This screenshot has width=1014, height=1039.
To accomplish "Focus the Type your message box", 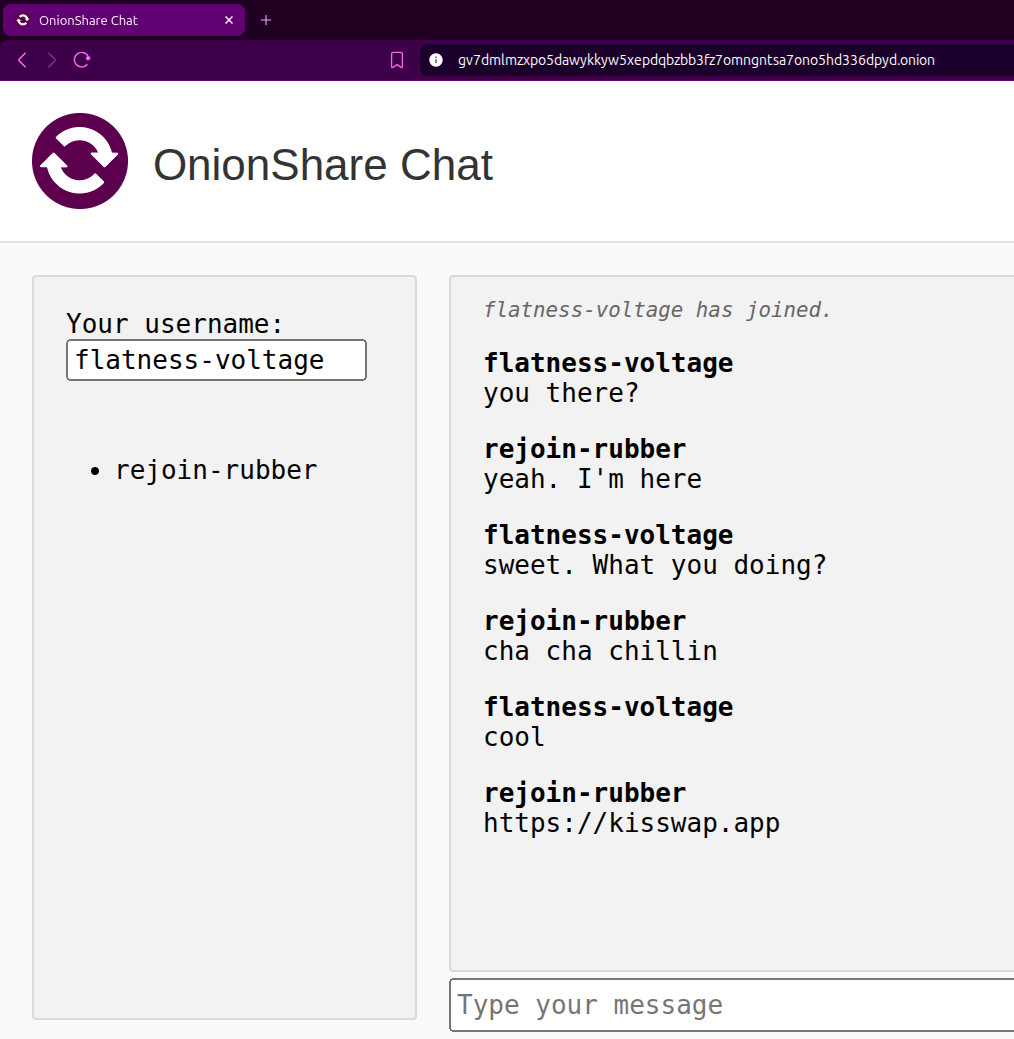I will pyautogui.click(x=732, y=1005).
